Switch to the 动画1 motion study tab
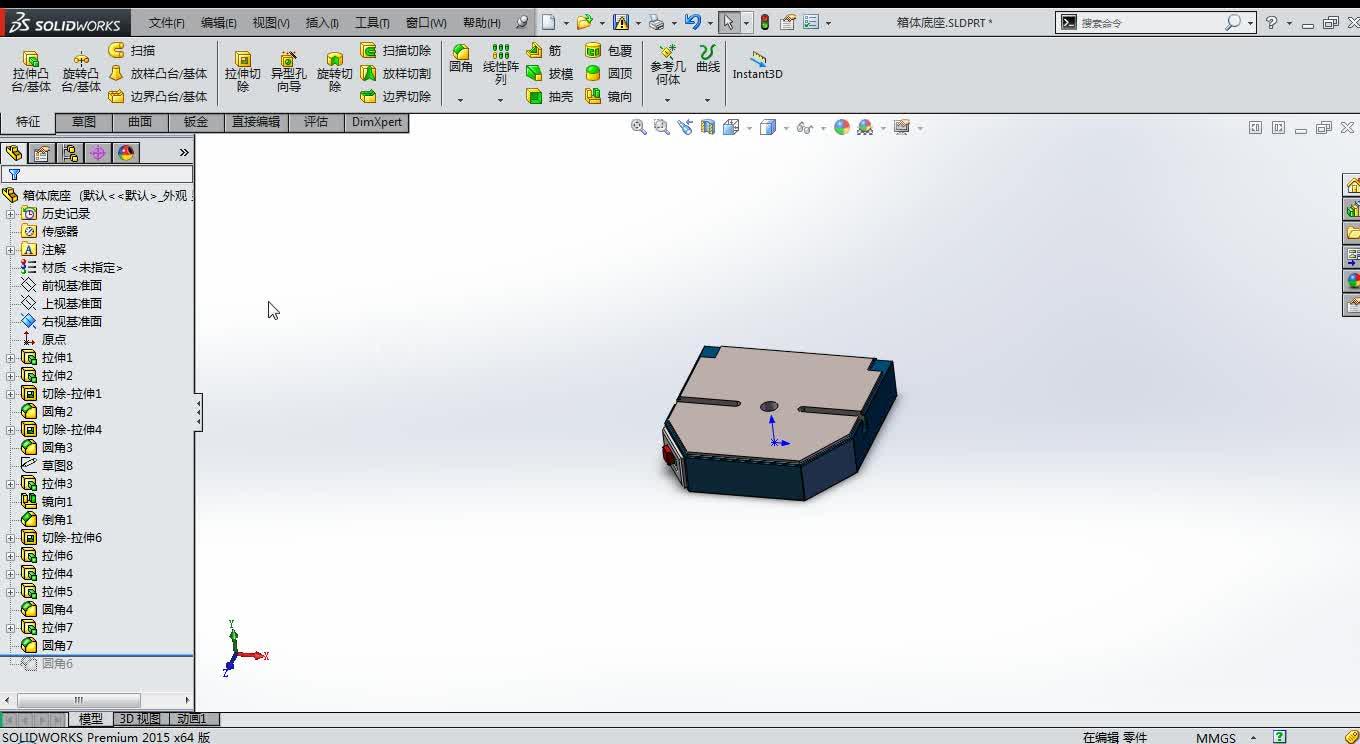Screen dimensions: 1360x744 pyautogui.click(x=192, y=719)
